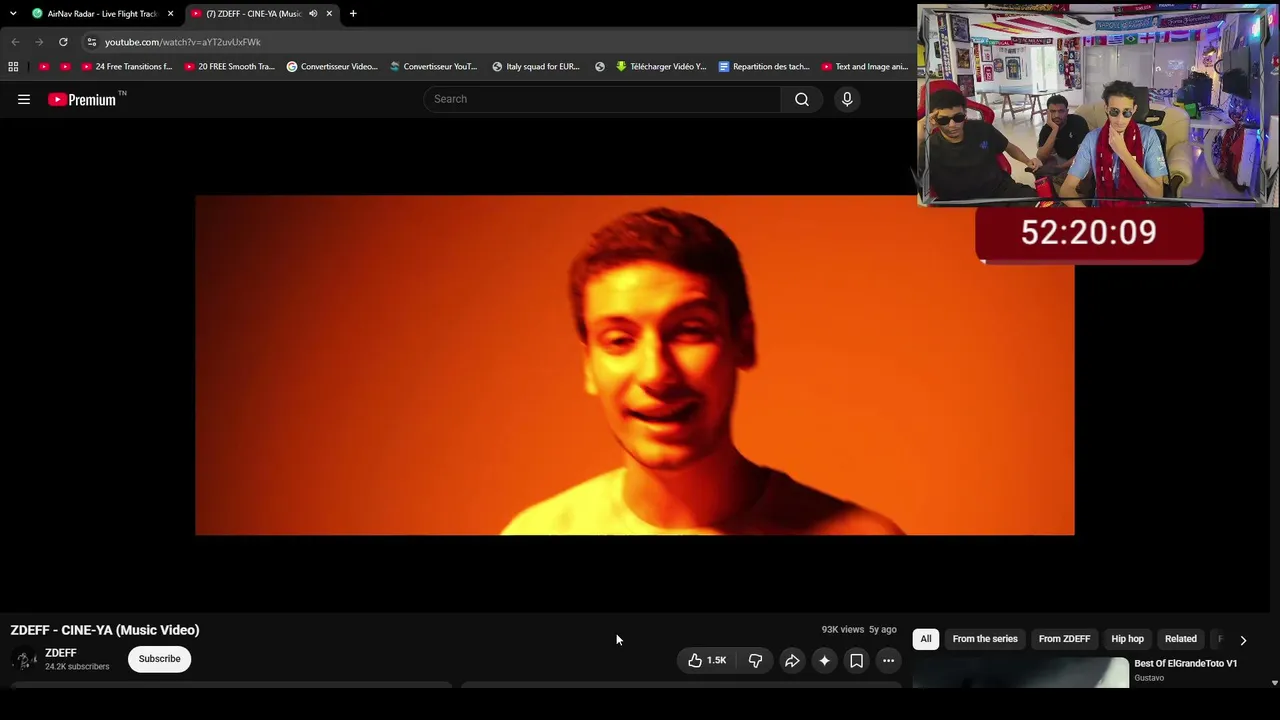Screen dimensions: 1280x720
Task: Open 24 Free Transitions bookmark
Action: pyautogui.click(x=127, y=67)
